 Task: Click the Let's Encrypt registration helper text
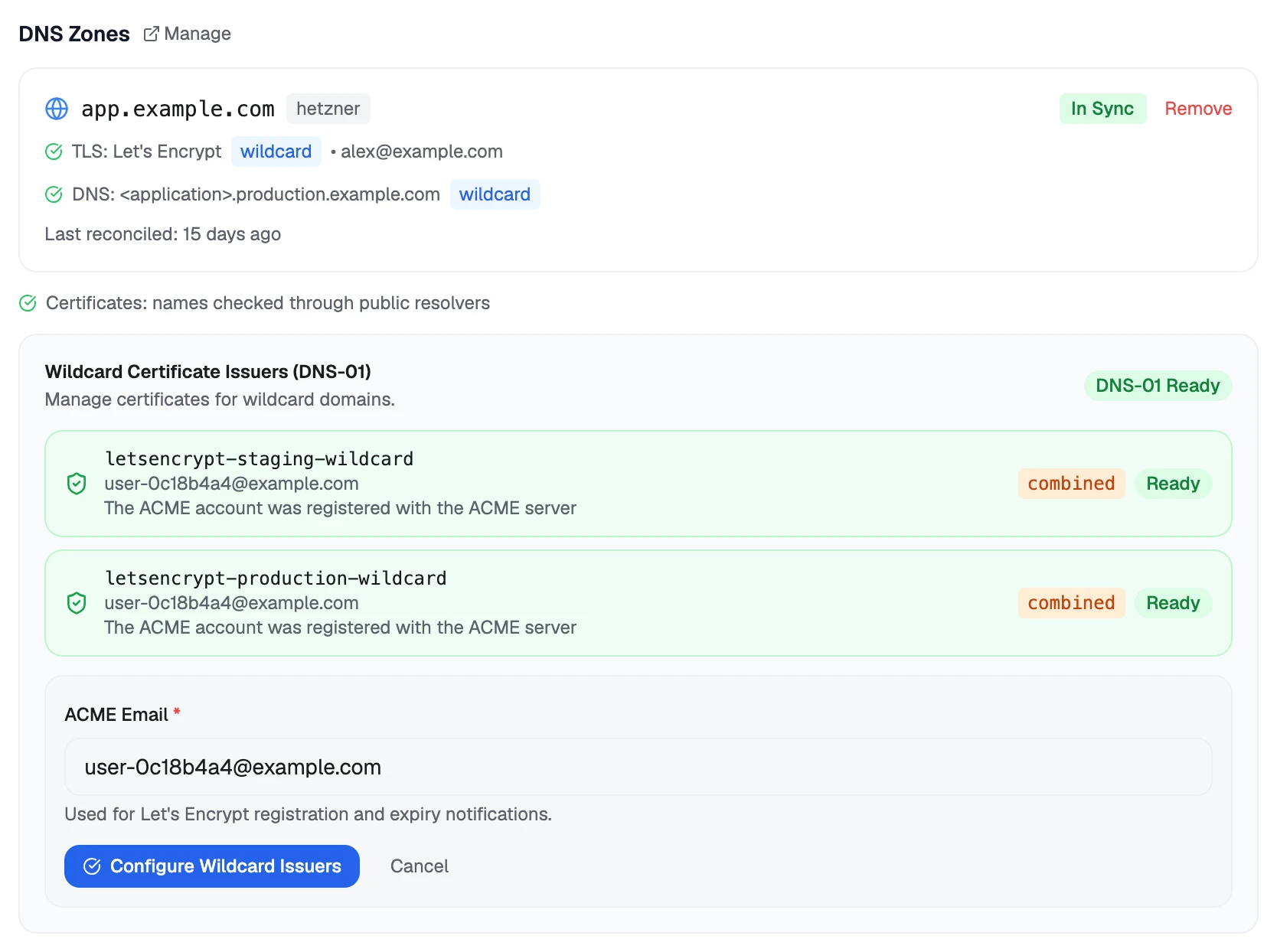point(308,814)
